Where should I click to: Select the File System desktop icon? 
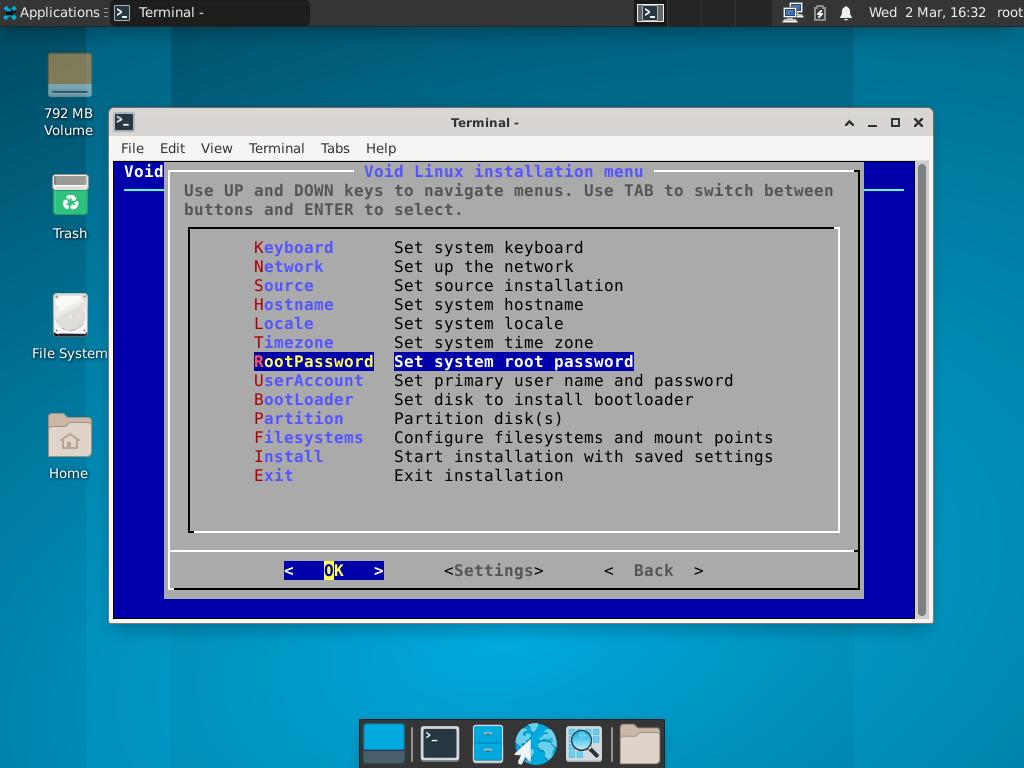70,327
